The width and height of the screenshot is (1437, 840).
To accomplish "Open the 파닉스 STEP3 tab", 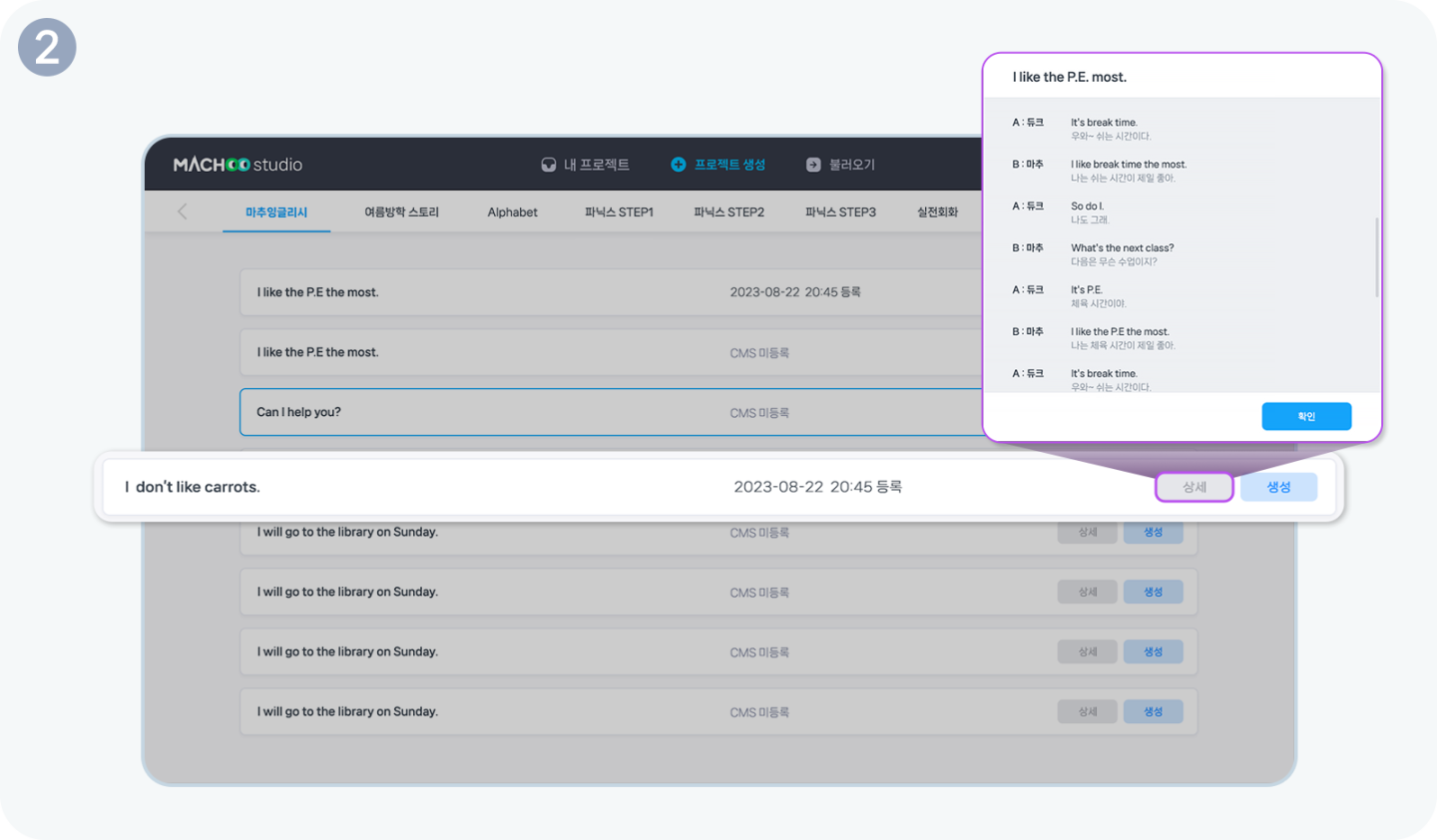I will [840, 212].
